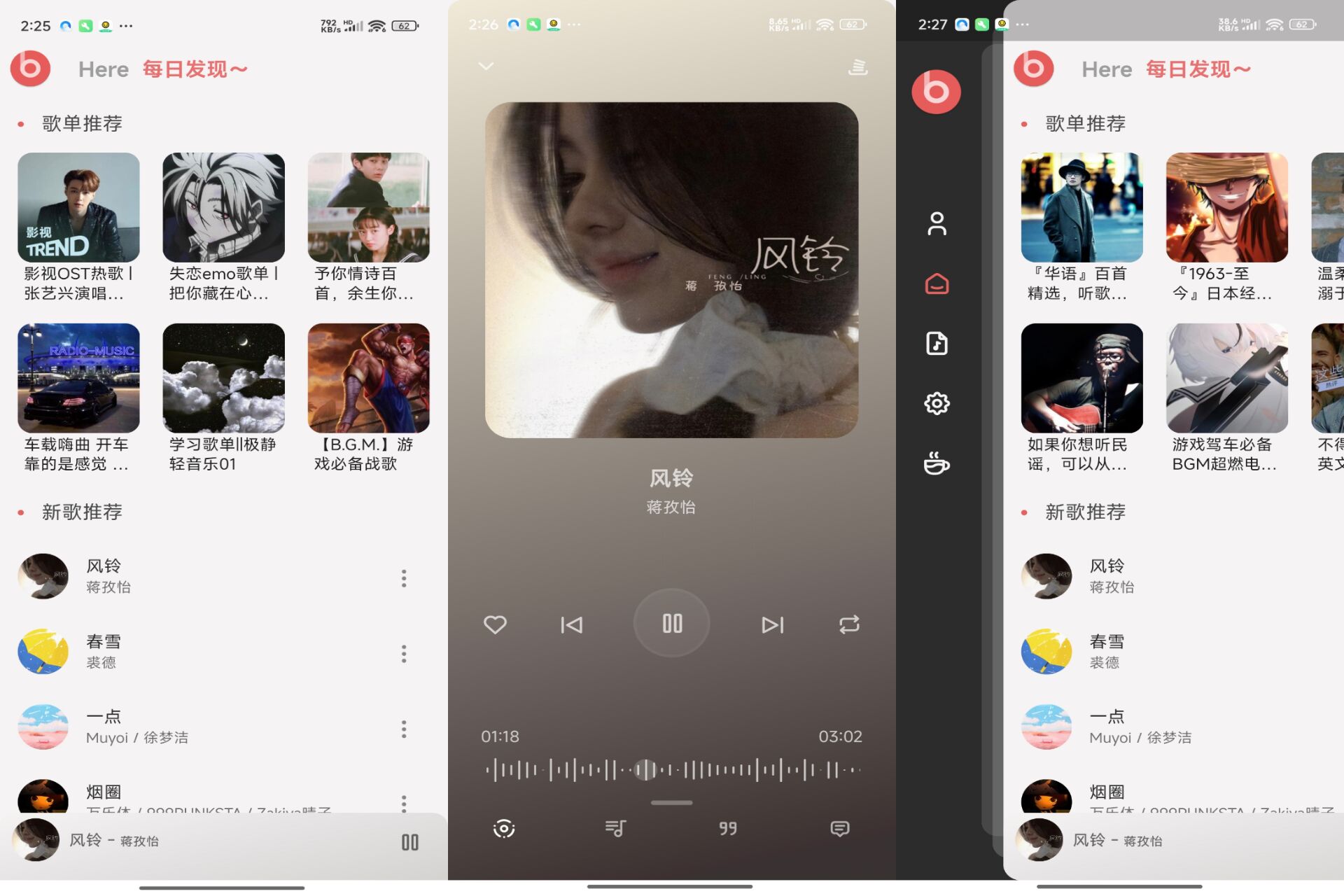The height and width of the screenshot is (896, 1344).
Task: Tap the 风铃 song title in the player
Action: pos(671,478)
